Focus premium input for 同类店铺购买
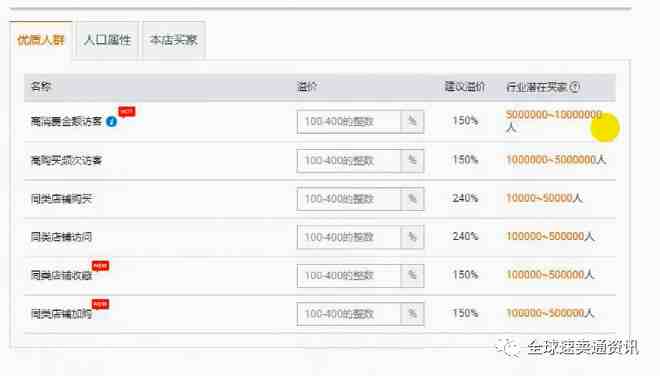Image resolution: width=660 pixels, height=376 pixels. pos(349,199)
